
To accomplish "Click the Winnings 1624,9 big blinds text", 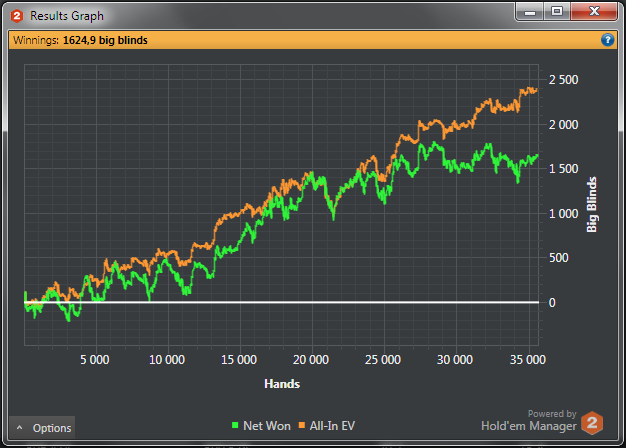I will point(80,40).
